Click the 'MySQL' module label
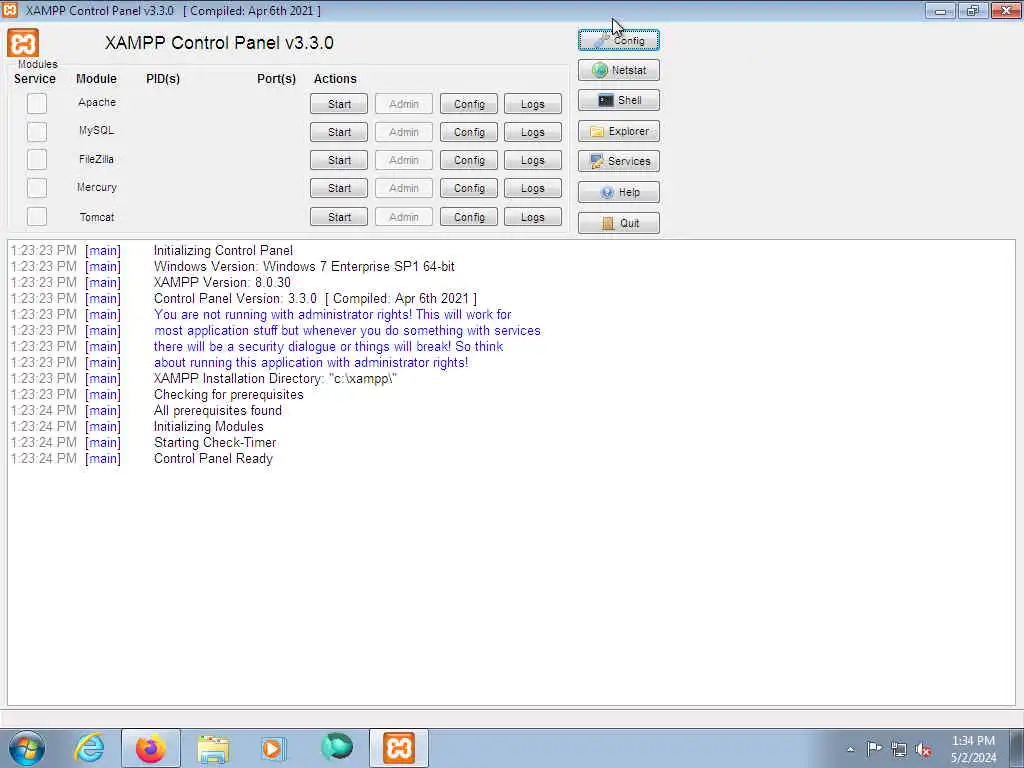The height and width of the screenshot is (768, 1024). pos(97,131)
